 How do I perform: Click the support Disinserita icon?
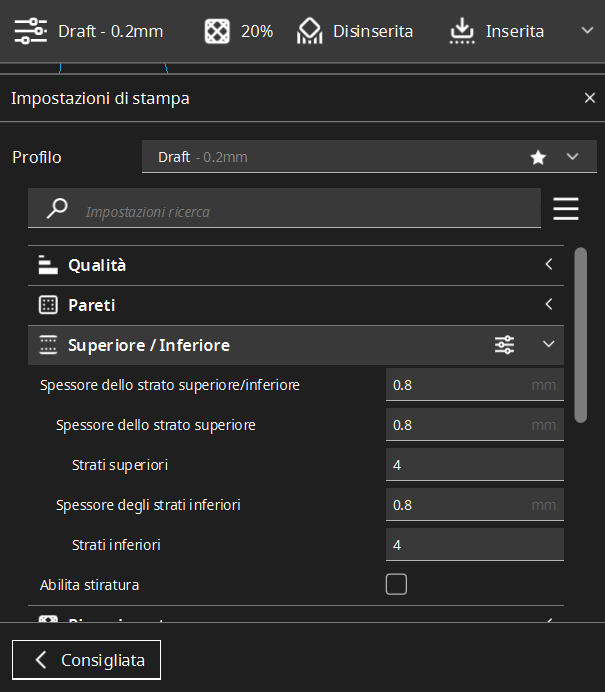click(310, 31)
